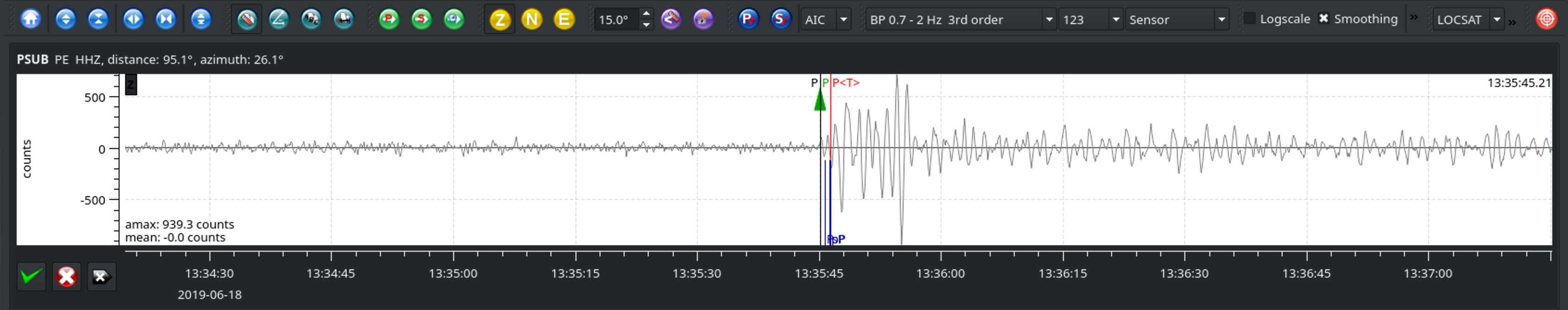Decrease the 15.0° distance value

(646, 25)
